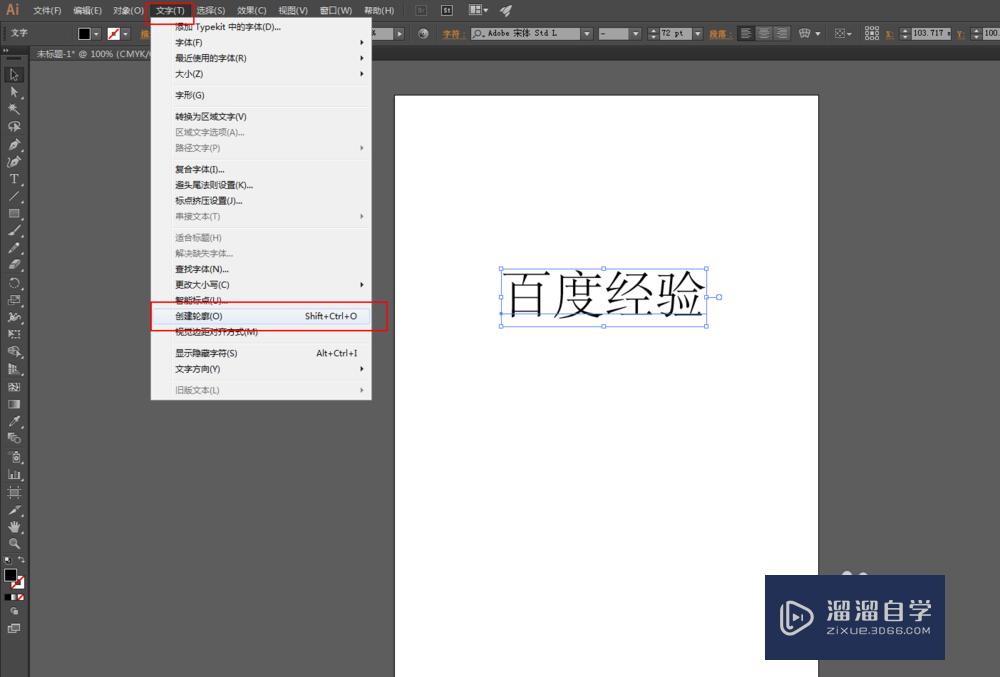The width and height of the screenshot is (1000, 677).
Task: Swap fill and stroke colors
Action: [x=21, y=558]
